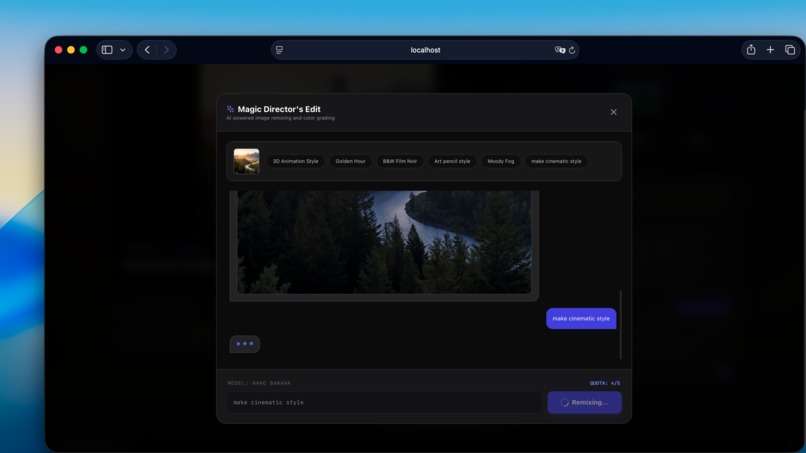Screen dimensions: 806x453
Task: Toggle the Safari sidebar icon
Action: tap(107, 50)
